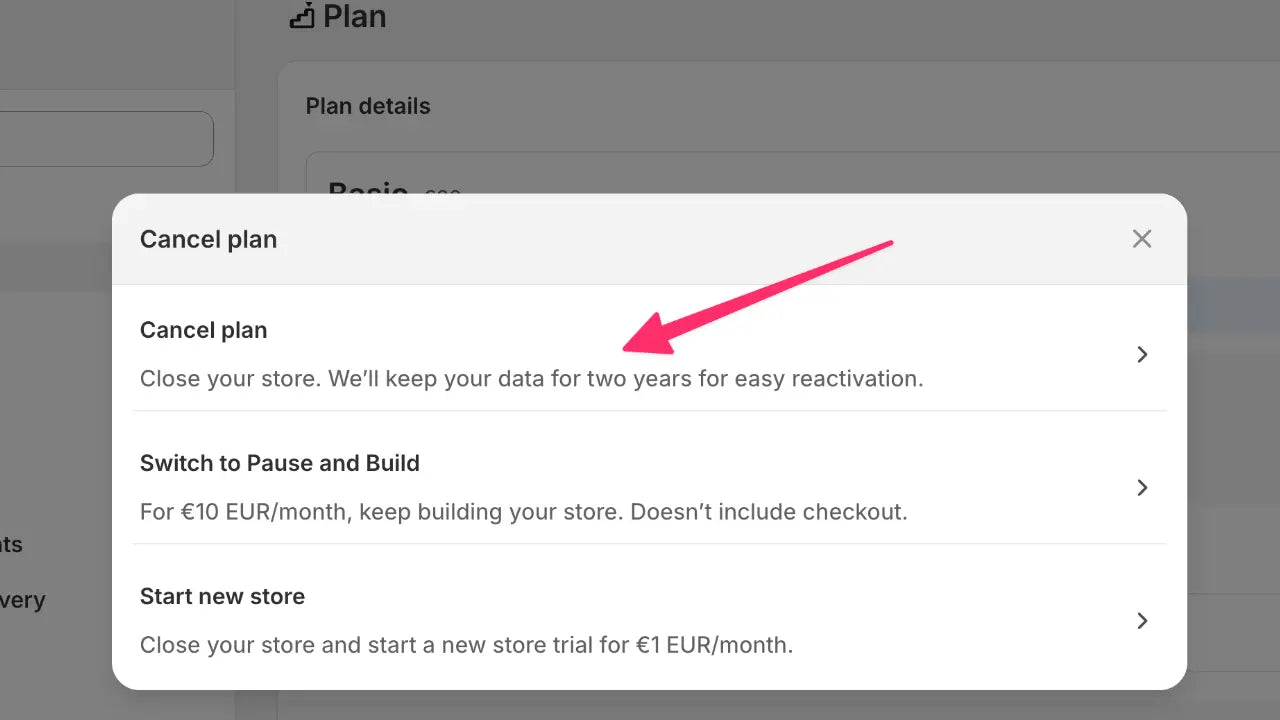
Task: Choose Switch to Pause and Build option
Action: click(280, 463)
